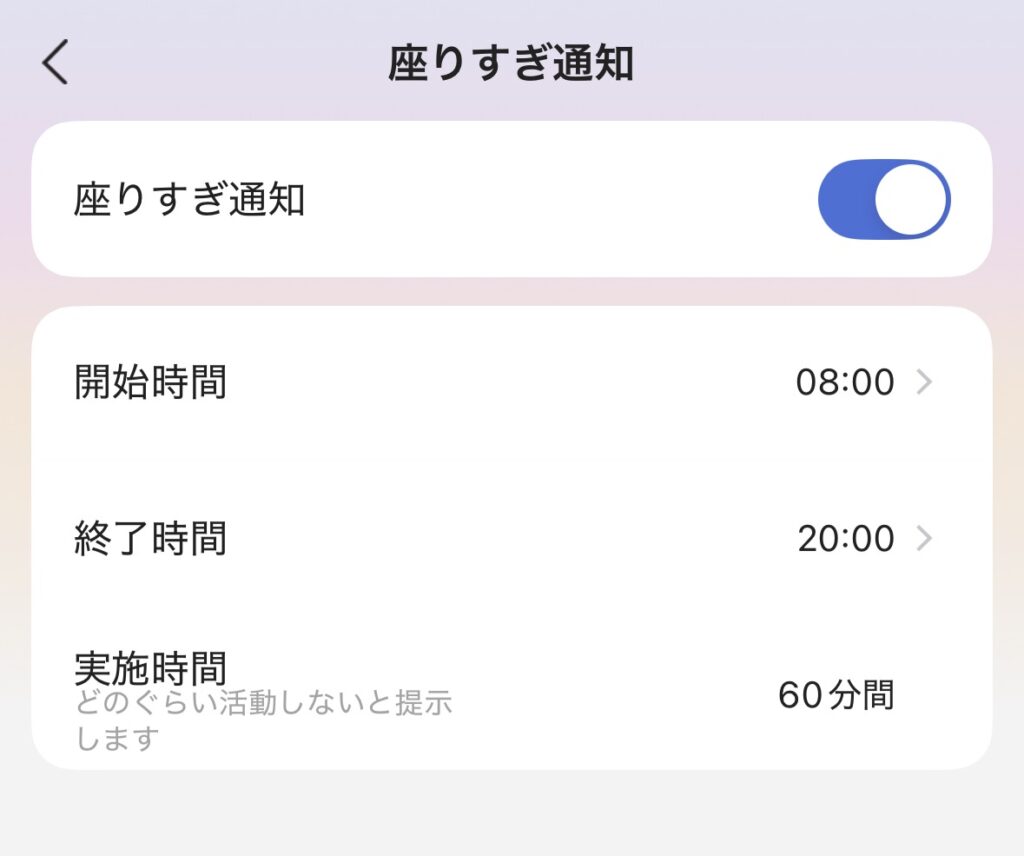Click the white knob of the toggle
The image size is (1024, 856).
910,199
